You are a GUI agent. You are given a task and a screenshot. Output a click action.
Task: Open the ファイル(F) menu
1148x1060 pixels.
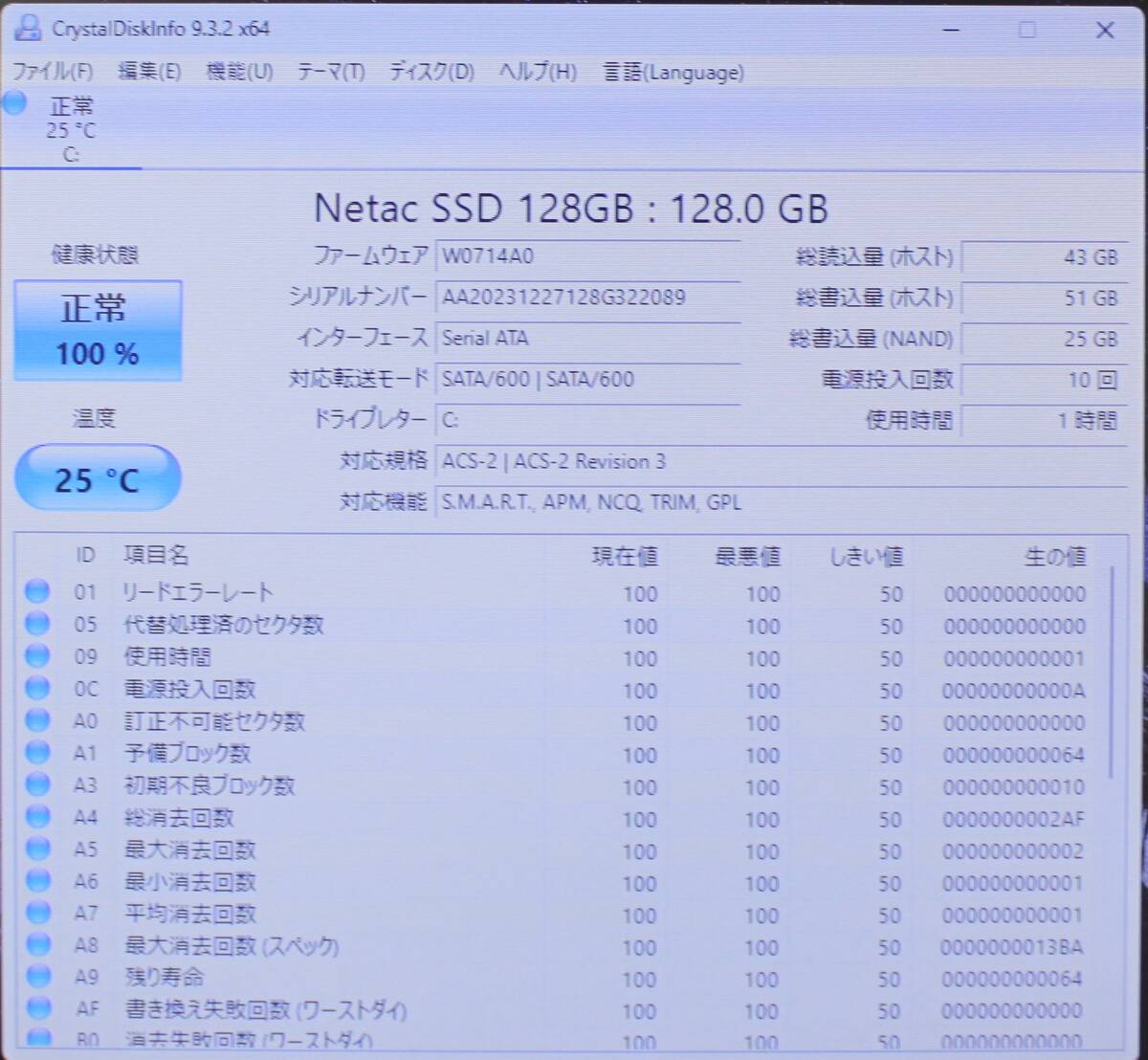(x=53, y=72)
